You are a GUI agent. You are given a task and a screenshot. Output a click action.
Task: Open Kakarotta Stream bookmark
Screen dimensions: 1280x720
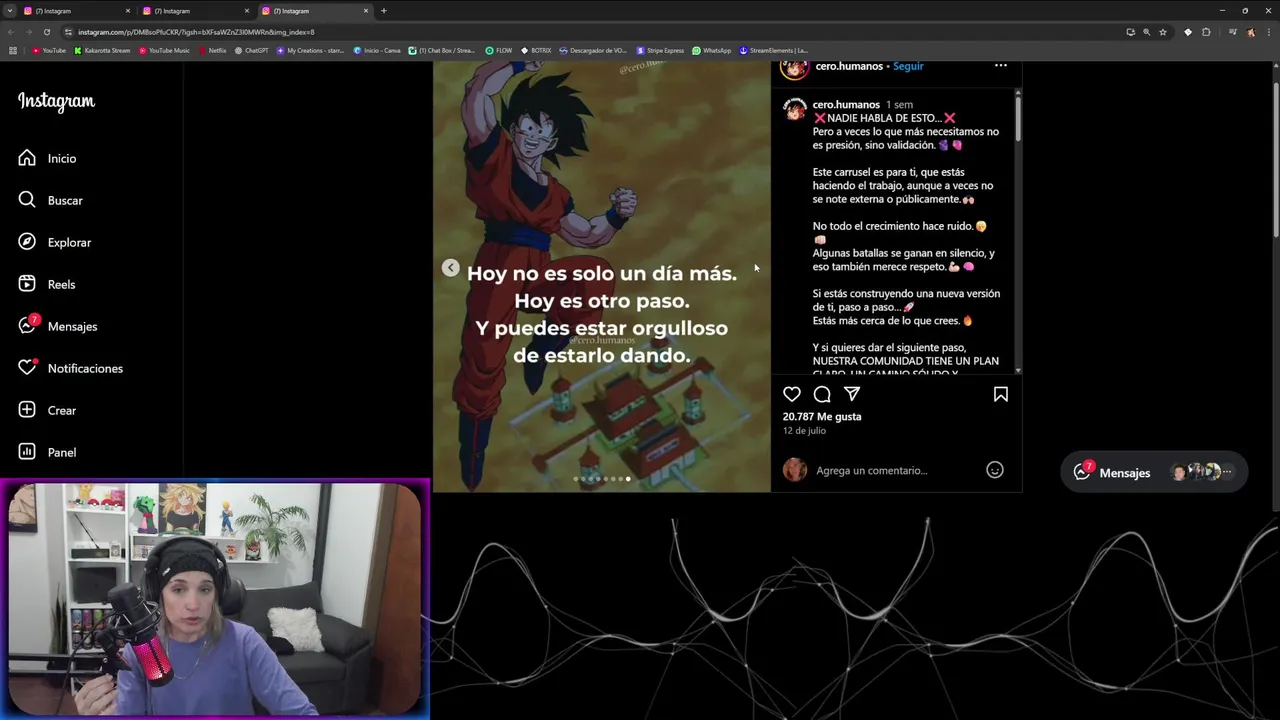pos(102,50)
